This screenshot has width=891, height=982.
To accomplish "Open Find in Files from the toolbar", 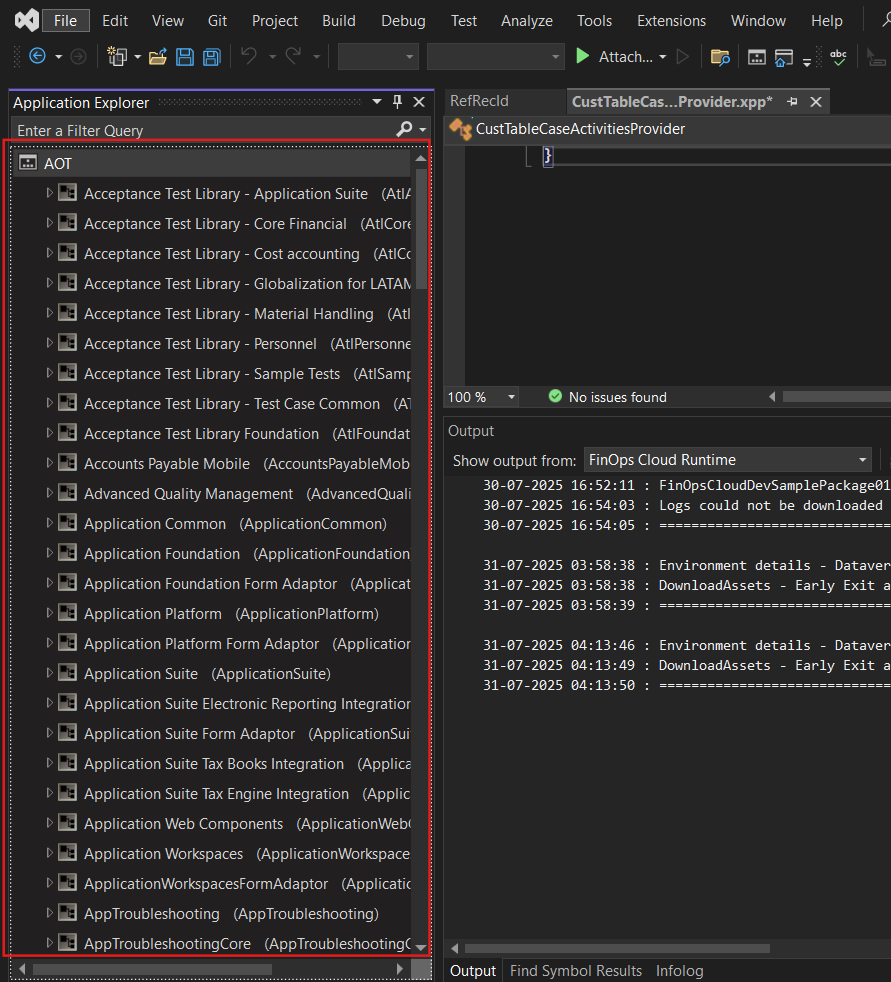I will pos(720,58).
